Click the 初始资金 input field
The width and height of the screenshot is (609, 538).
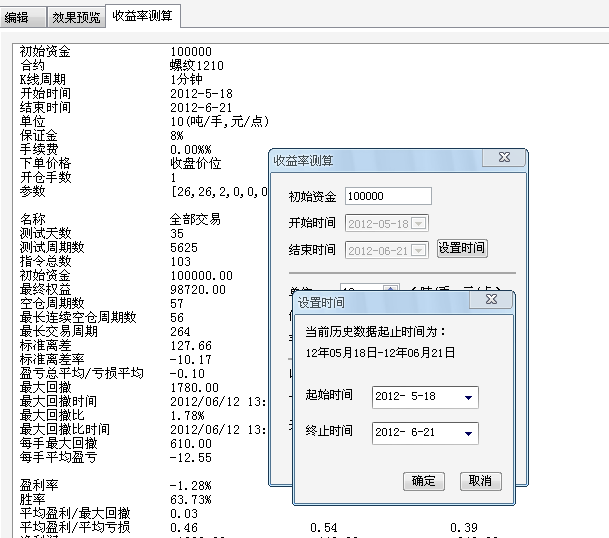click(388, 197)
